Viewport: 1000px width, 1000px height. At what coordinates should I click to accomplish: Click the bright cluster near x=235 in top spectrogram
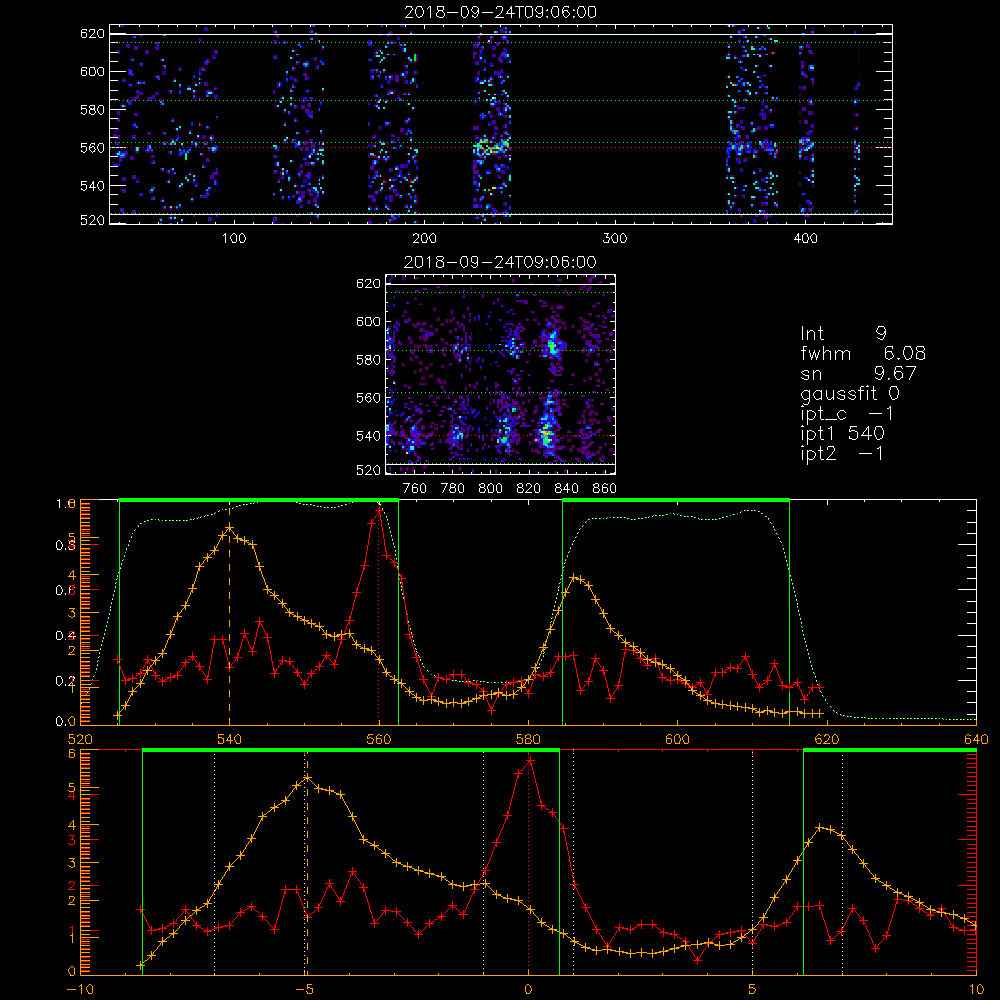click(491, 148)
